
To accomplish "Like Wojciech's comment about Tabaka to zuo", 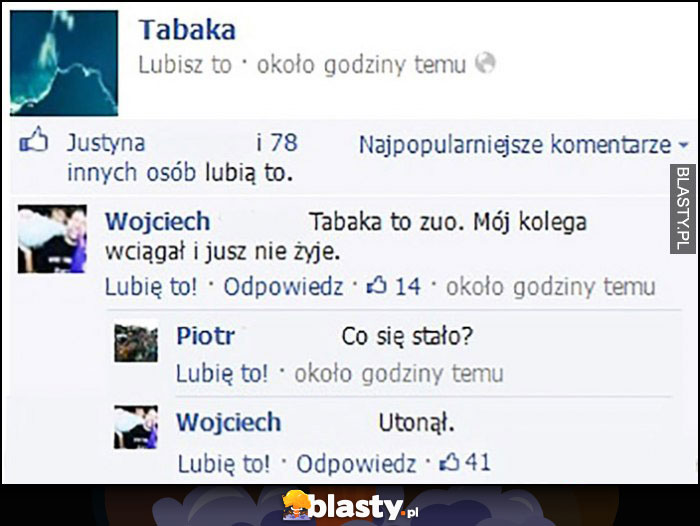I will [x=151, y=286].
